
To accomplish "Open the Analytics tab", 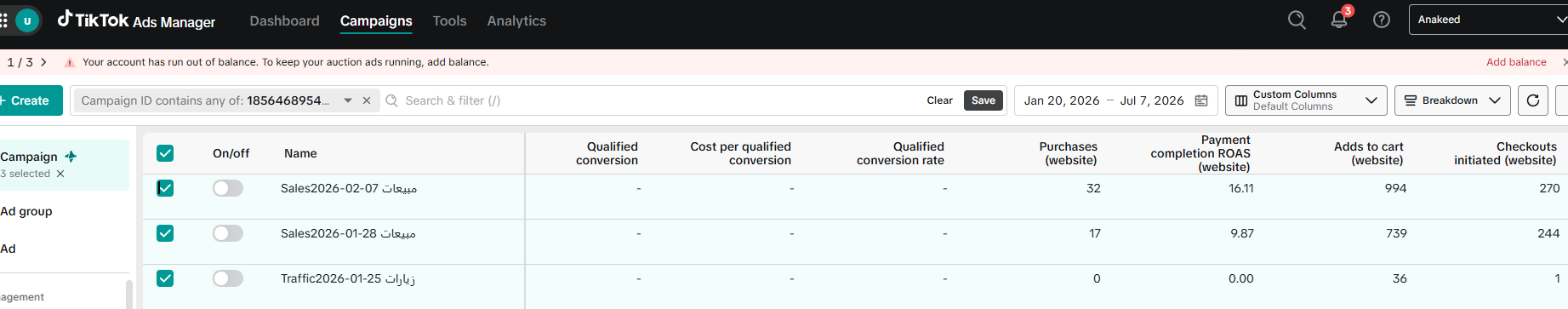I will click(x=516, y=20).
